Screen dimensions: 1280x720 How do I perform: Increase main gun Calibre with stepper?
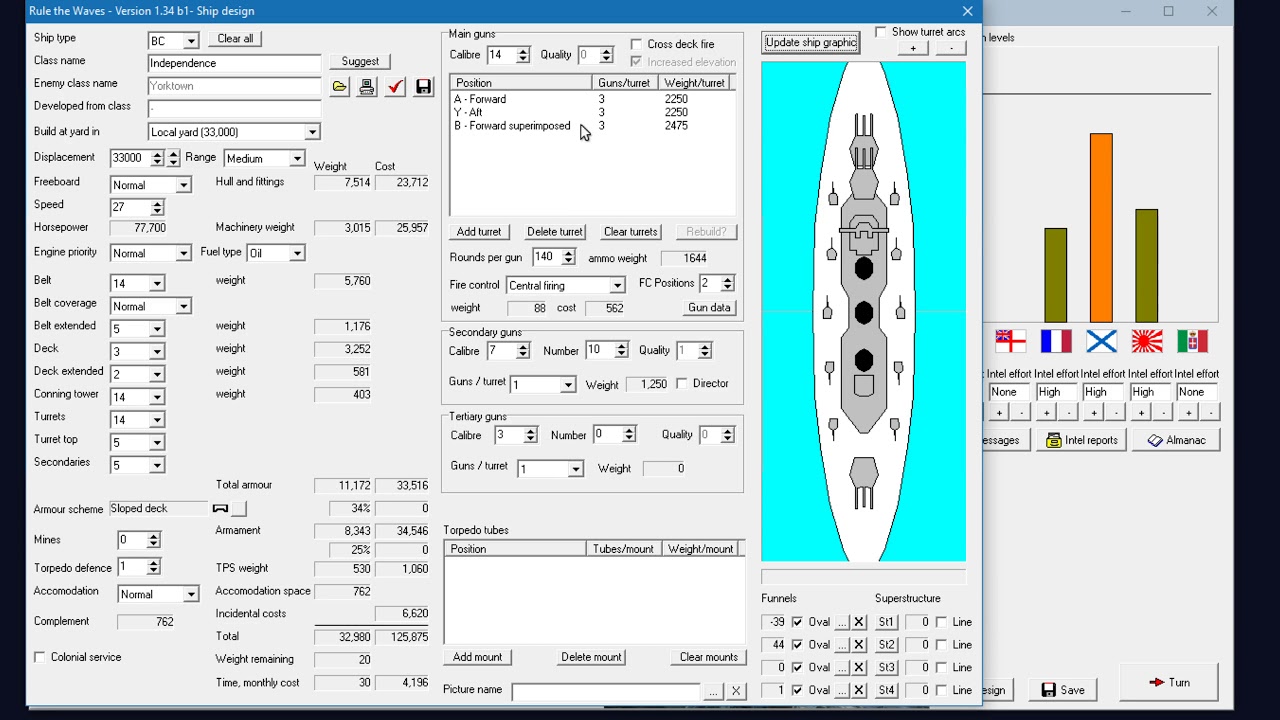[x=523, y=51]
